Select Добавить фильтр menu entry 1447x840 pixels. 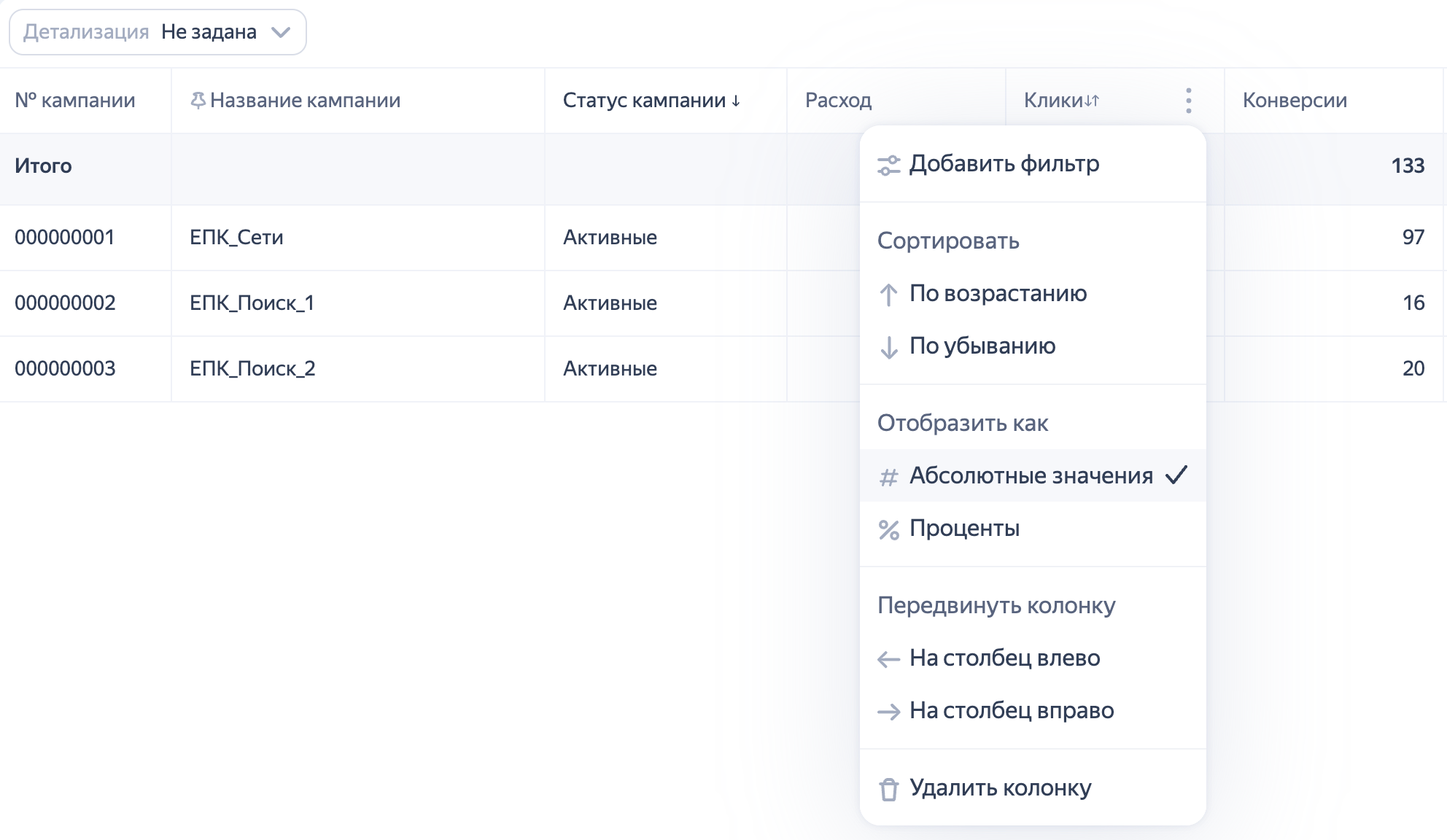[x=1033, y=164]
